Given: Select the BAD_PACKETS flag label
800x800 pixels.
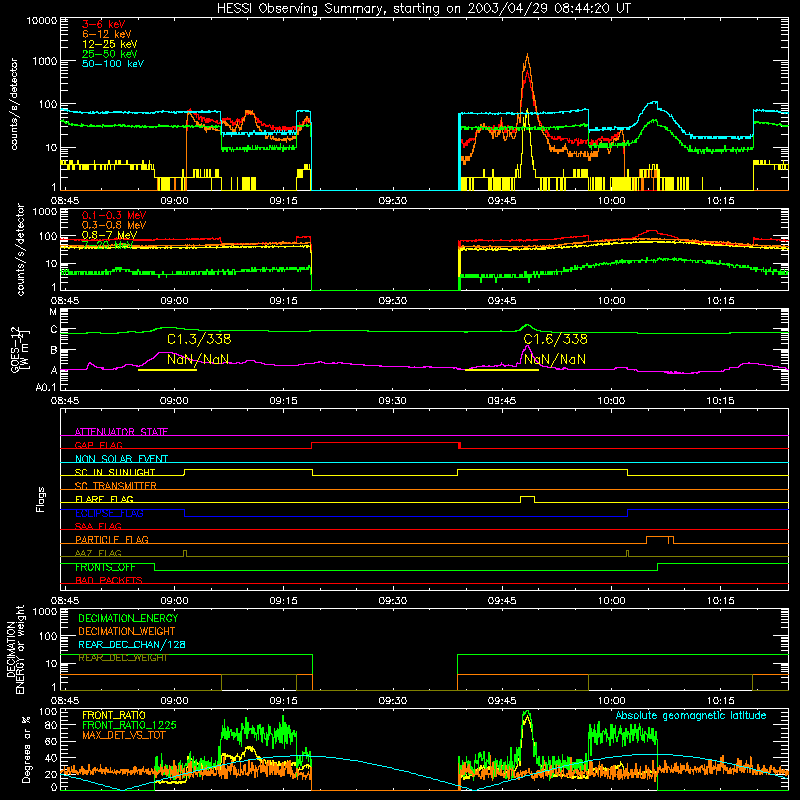Looking at the screenshot, I should pos(109,580).
